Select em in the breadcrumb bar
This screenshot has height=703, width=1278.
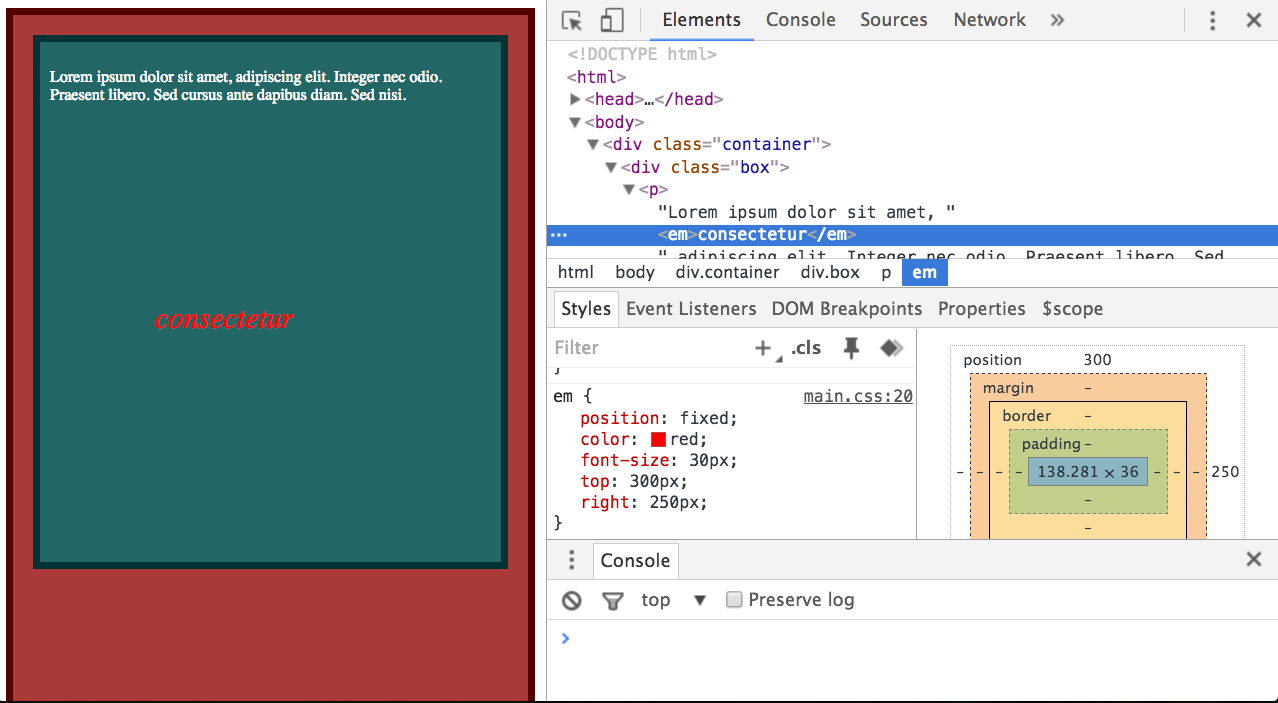(924, 272)
